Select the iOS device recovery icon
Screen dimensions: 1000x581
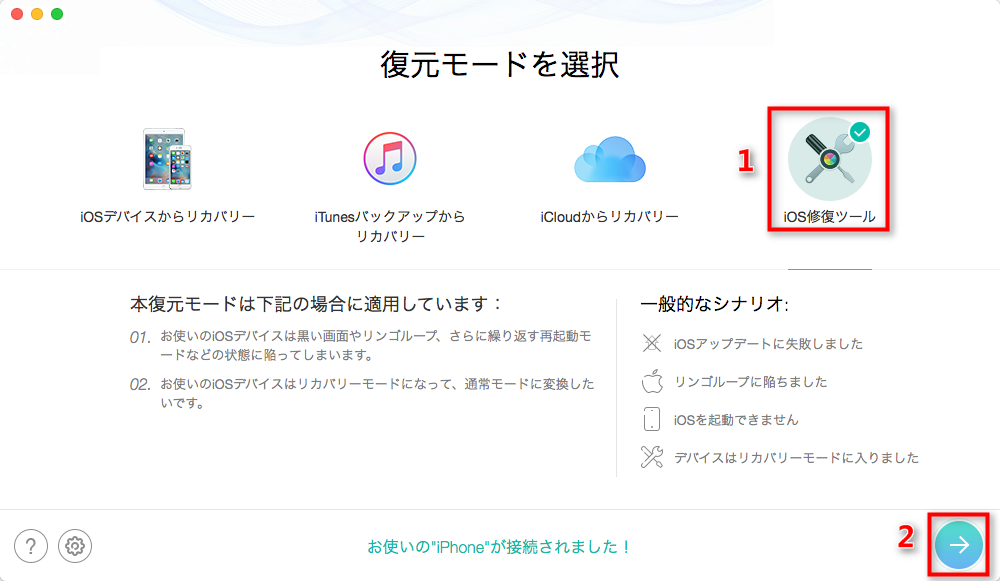coord(168,159)
